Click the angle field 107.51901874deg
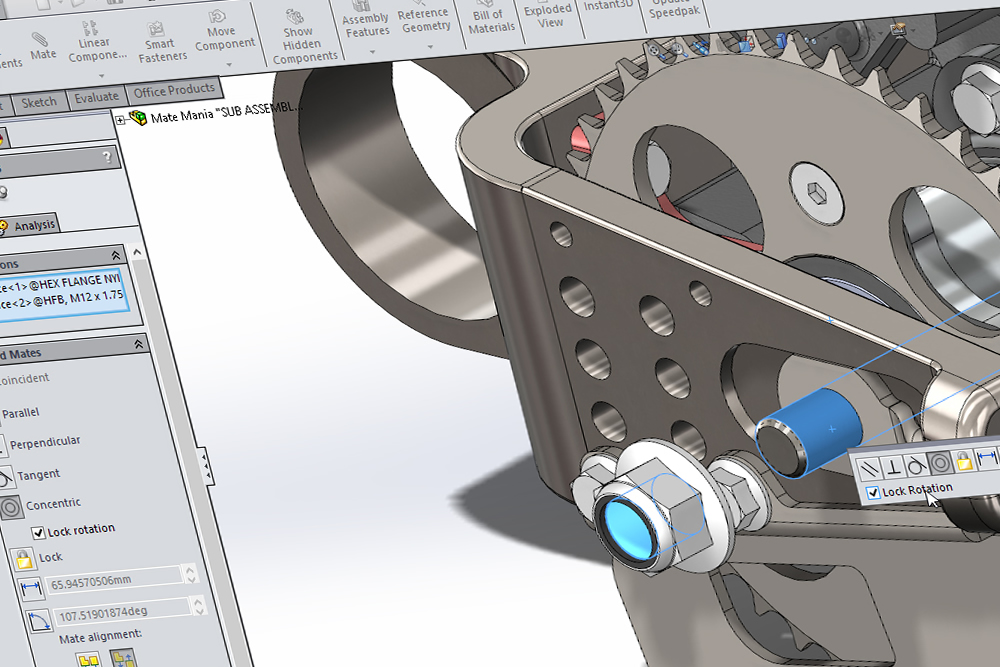1000x667 pixels. click(x=124, y=611)
